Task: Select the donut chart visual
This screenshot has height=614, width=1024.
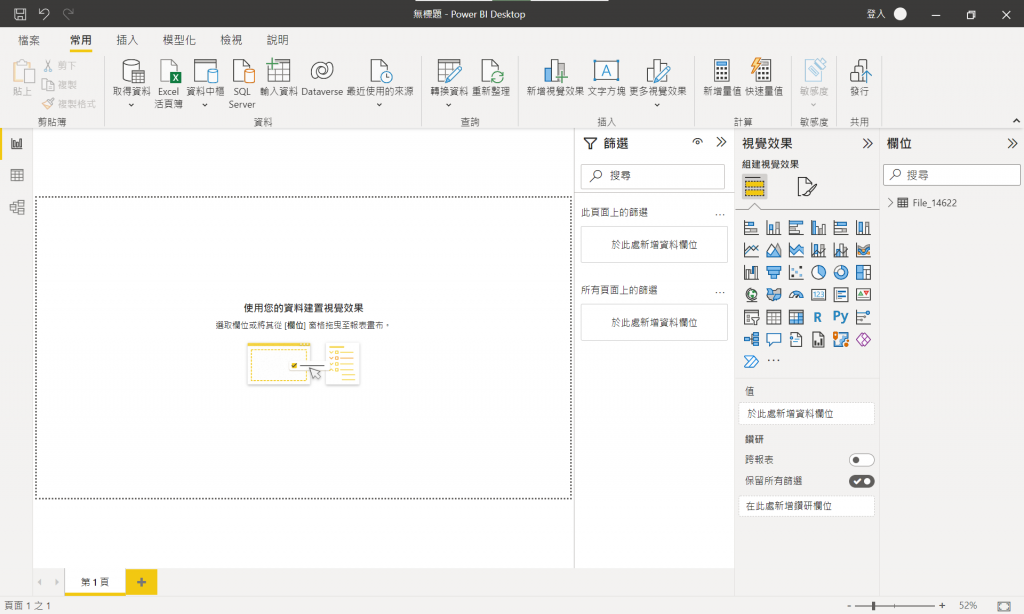Action: tap(840, 272)
